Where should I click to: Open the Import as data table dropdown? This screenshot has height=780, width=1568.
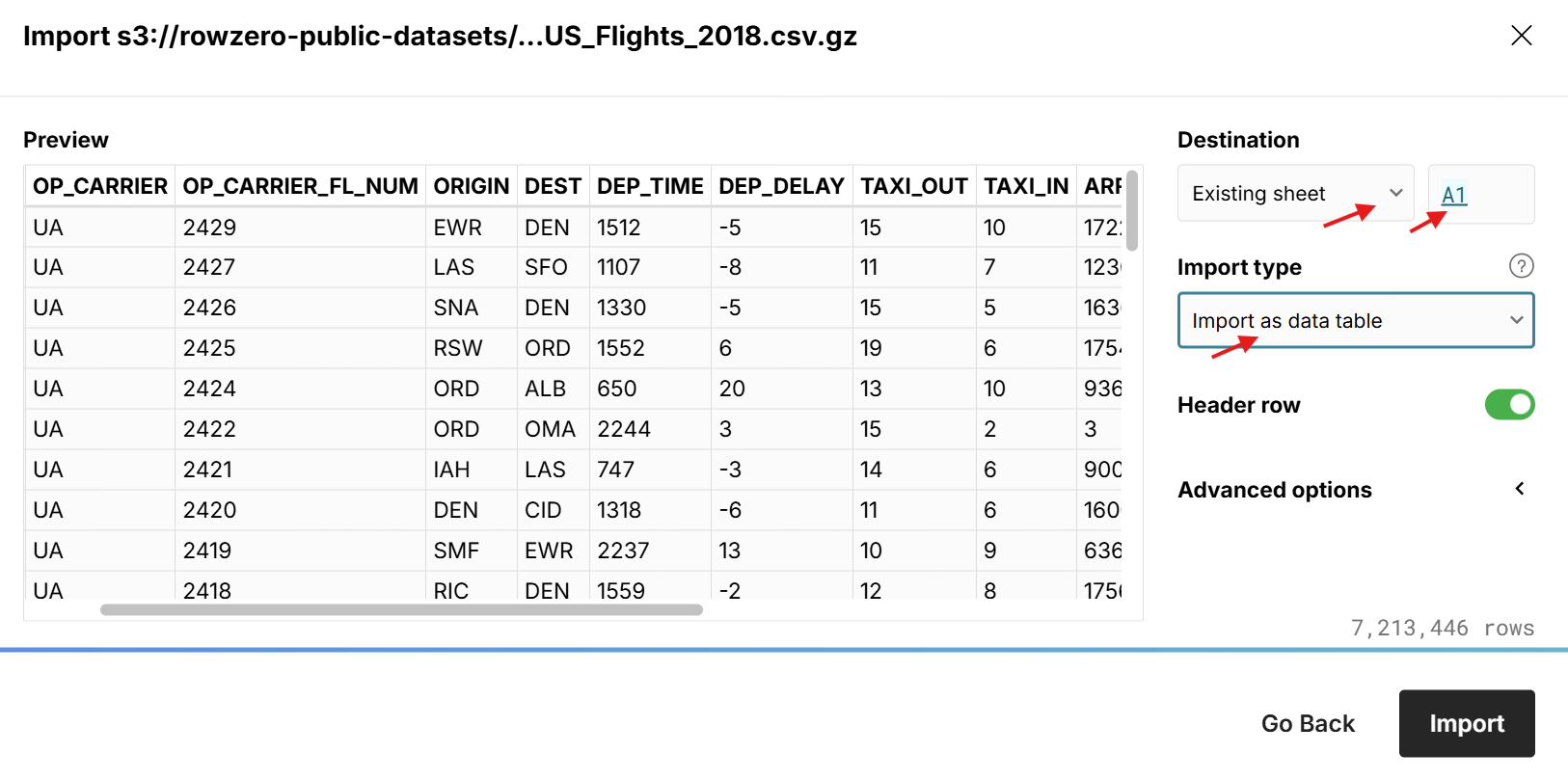tap(1355, 320)
